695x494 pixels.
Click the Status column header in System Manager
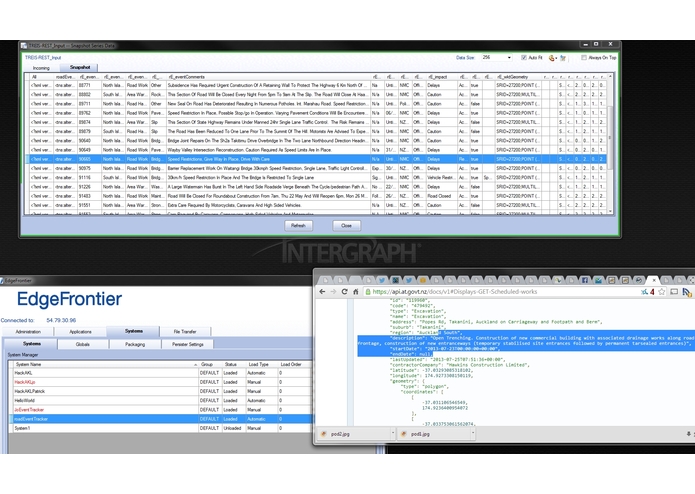coord(233,364)
